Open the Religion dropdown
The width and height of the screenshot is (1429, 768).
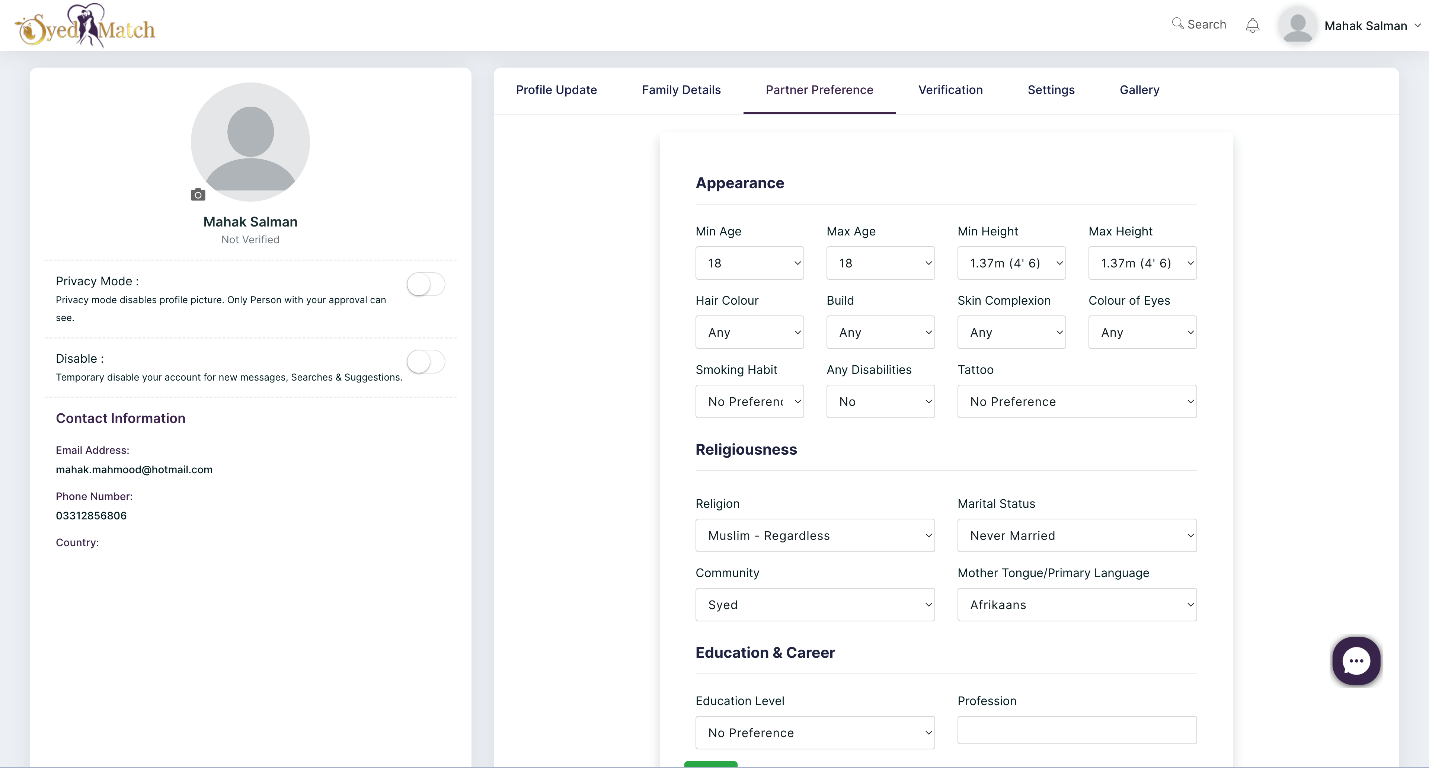815,535
